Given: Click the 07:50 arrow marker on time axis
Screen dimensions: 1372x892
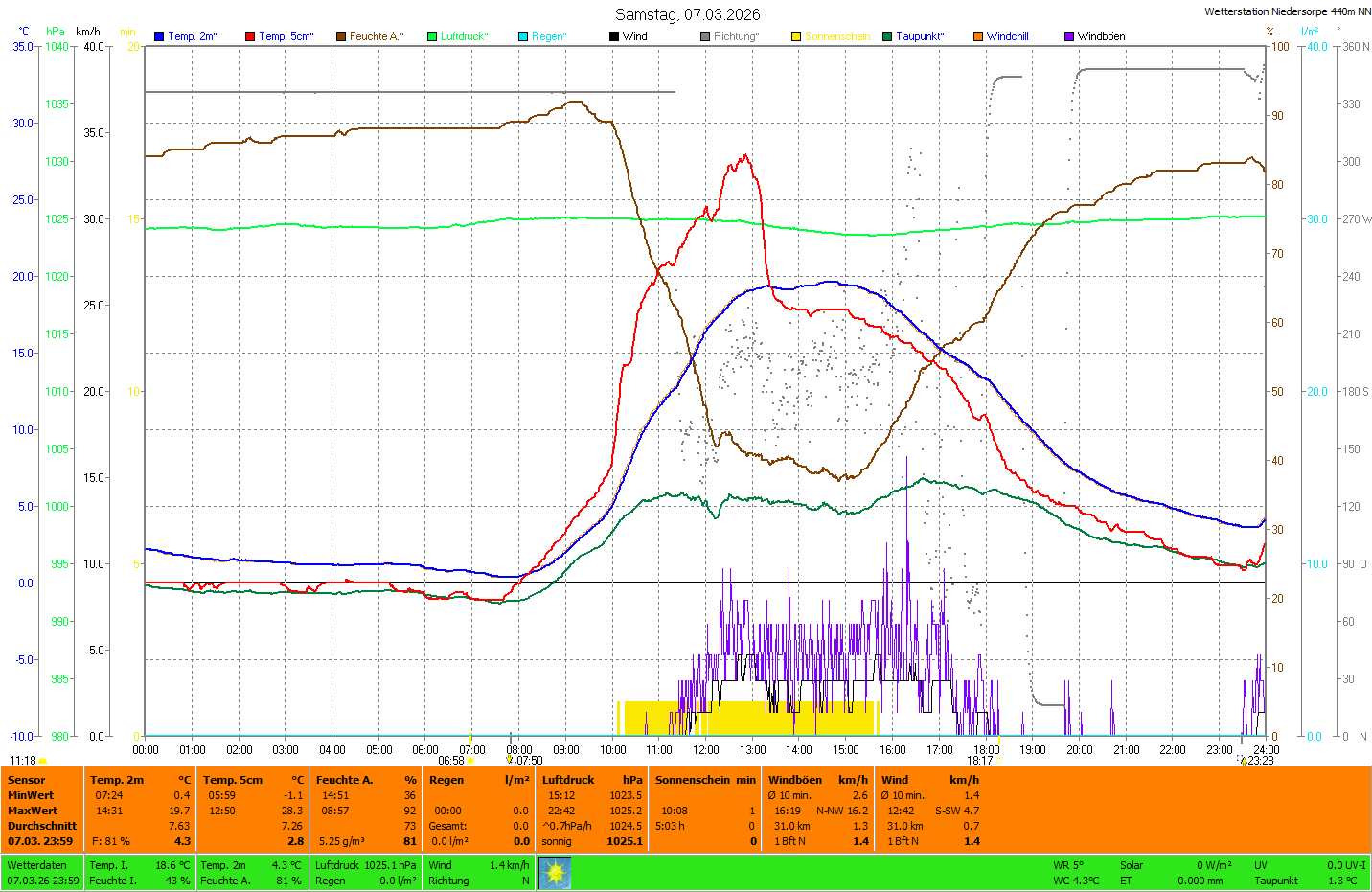Looking at the screenshot, I should 510,761.
